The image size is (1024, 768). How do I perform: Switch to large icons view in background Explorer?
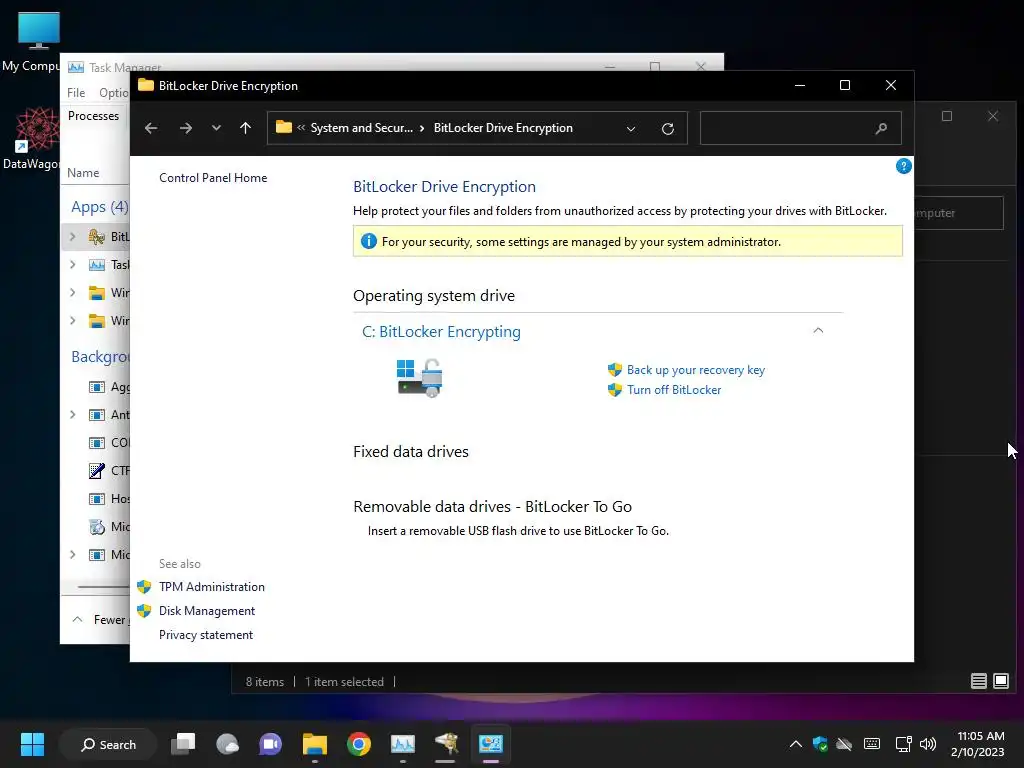point(1000,681)
